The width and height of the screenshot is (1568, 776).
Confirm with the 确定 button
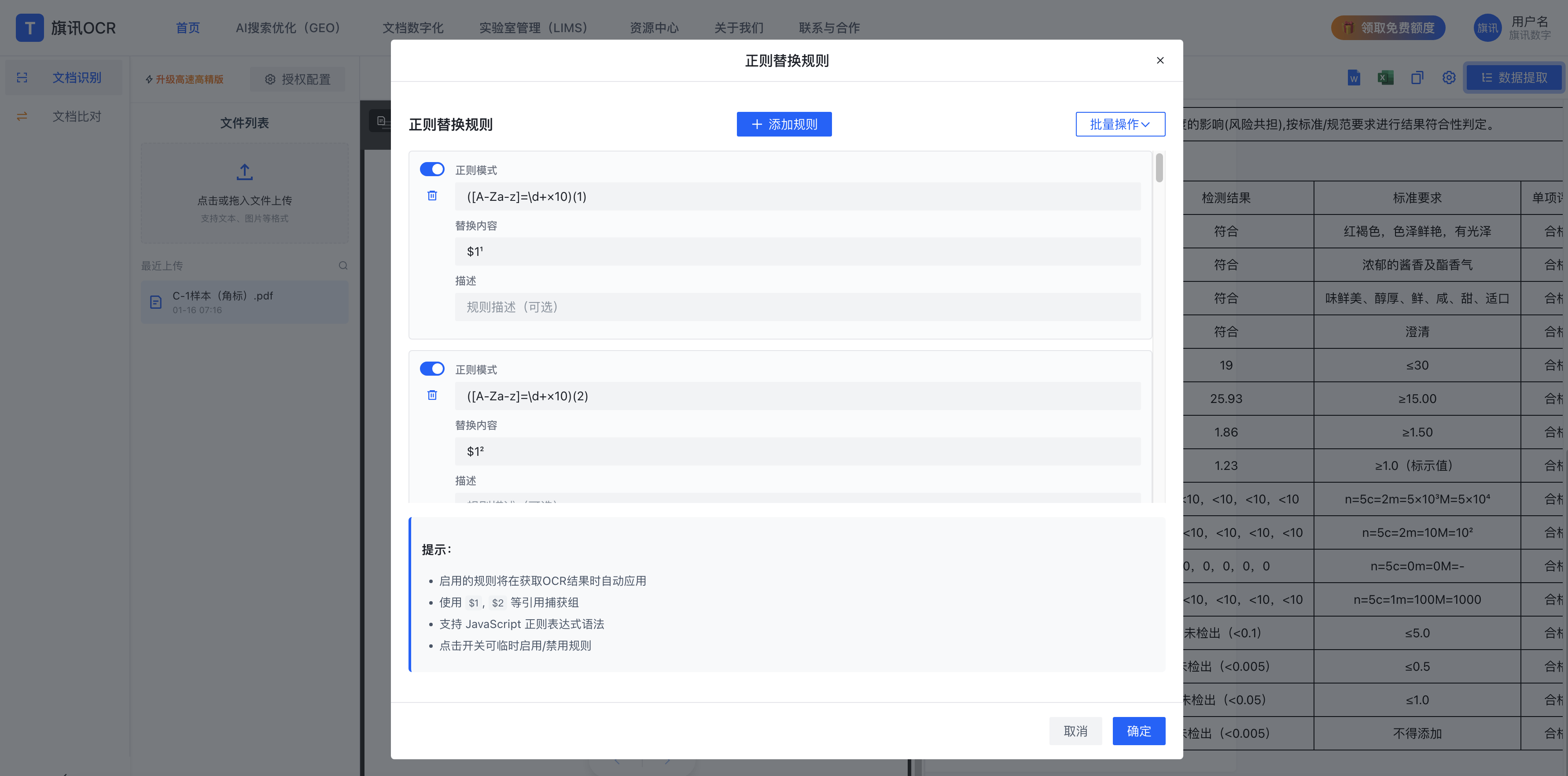(1138, 731)
